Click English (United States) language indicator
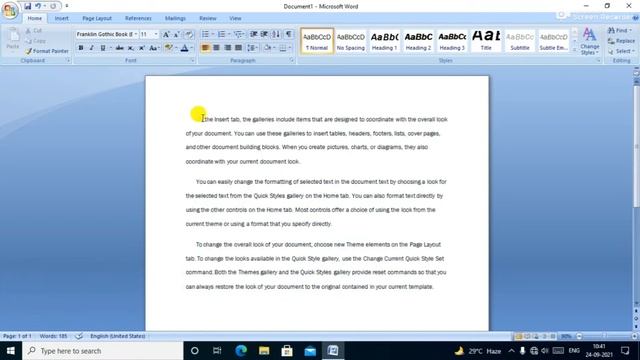Screen dimensions: 640x360 coord(118,336)
